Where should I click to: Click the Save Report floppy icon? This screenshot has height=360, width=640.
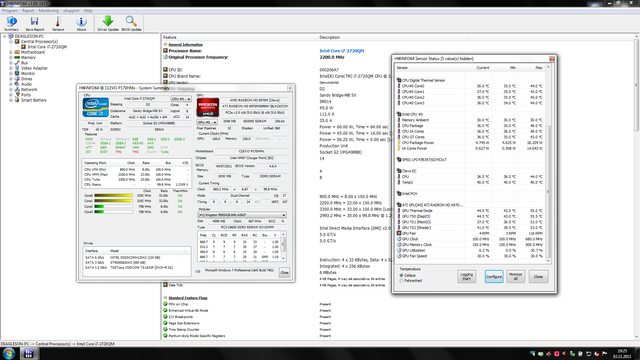coord(35,23)
